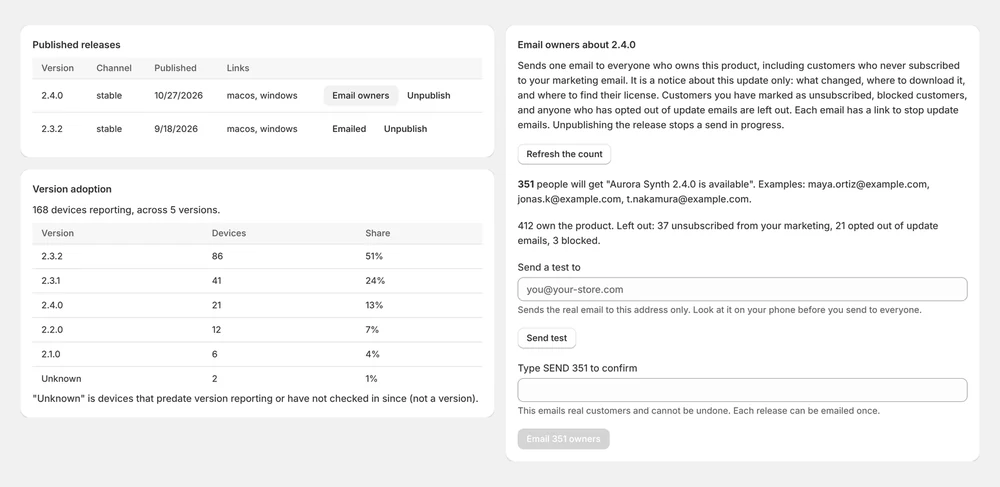Select the Unknown row in Version adoption
The width and height of the screenshot is (1000, 487).
[x=258, y=379]
